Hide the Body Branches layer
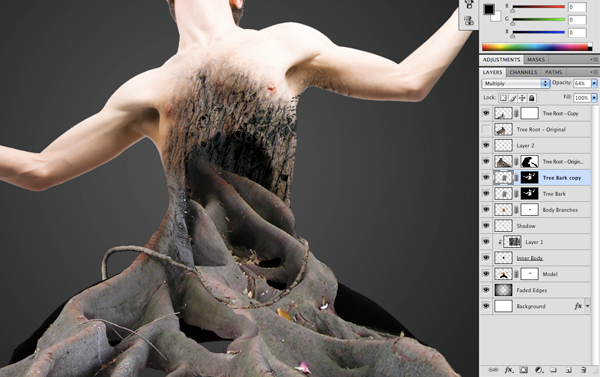The width and height of the screenshot is (600, 377). point(486,210)
